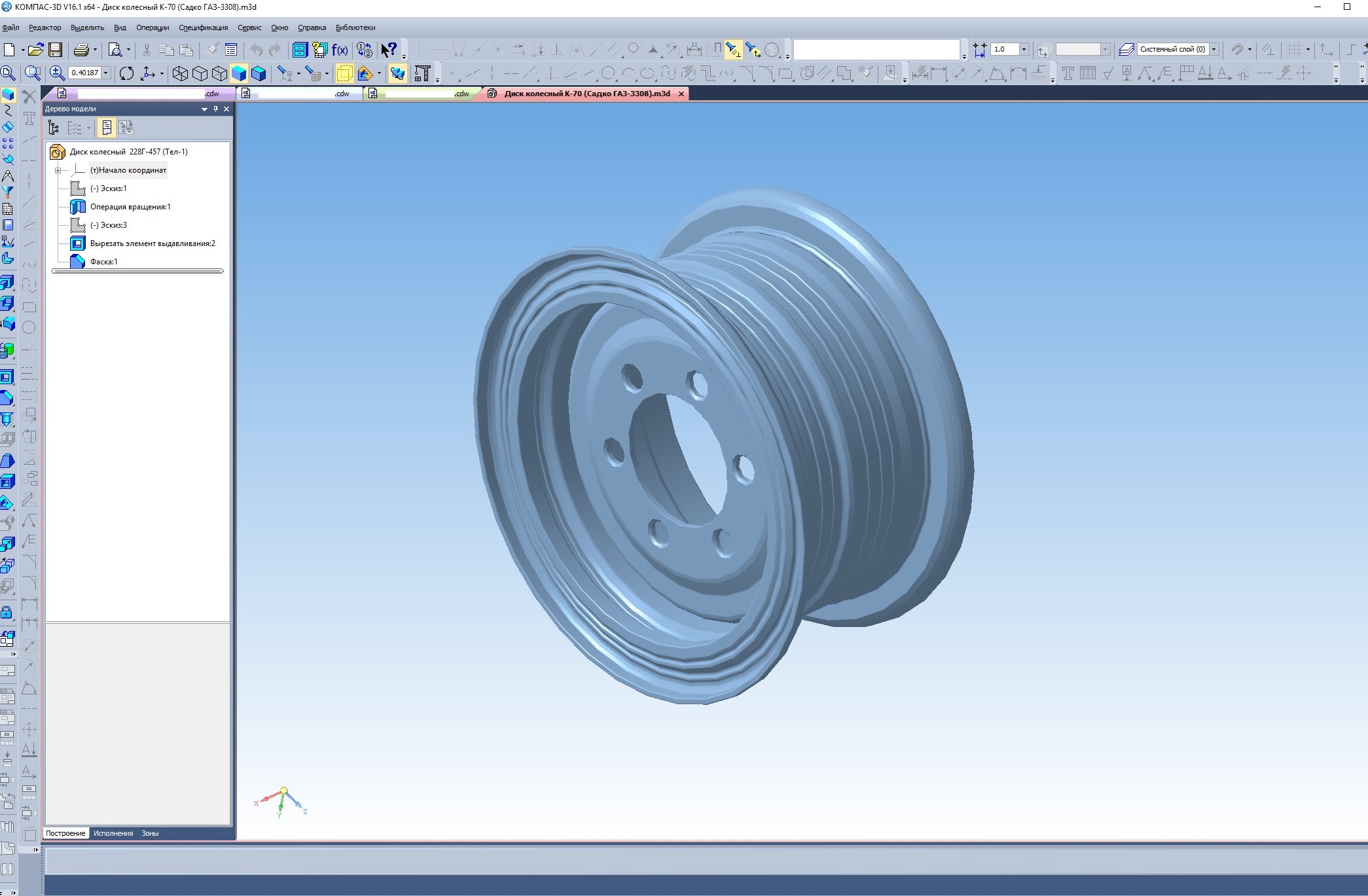Click the Print icon

tap(81, 50)
